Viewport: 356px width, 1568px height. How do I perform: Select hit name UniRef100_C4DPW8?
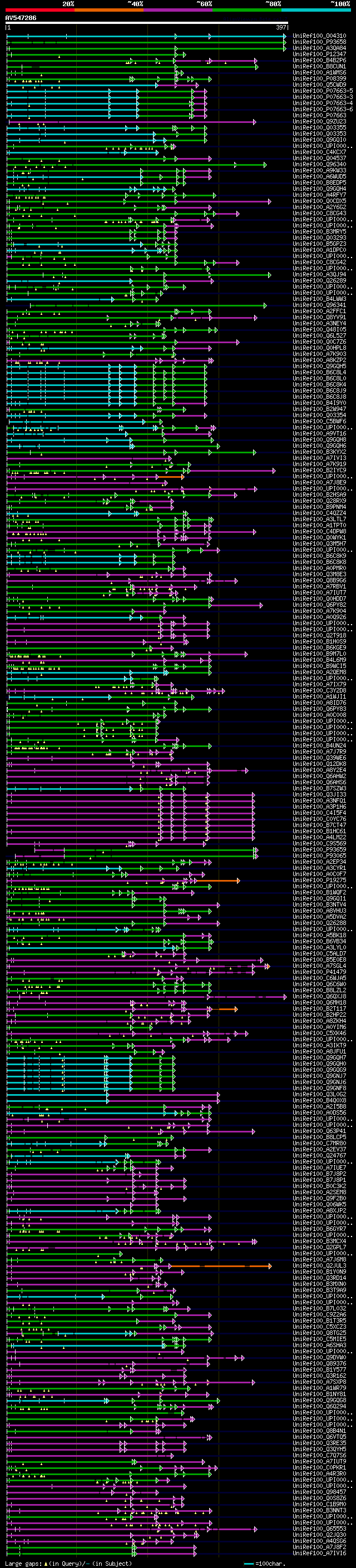pyautogui.click(x=319, y=531)
